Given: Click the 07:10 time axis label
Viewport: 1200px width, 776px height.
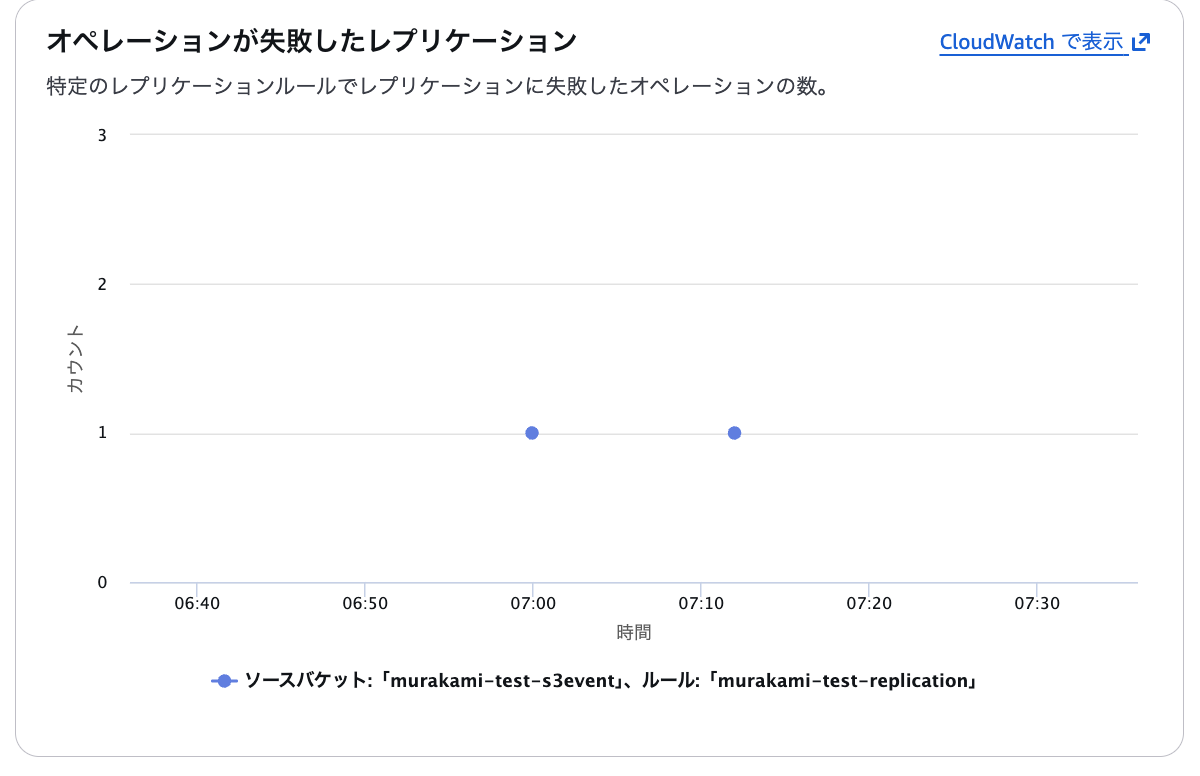Looking at the screenshot, I should (x=700, y=604).
